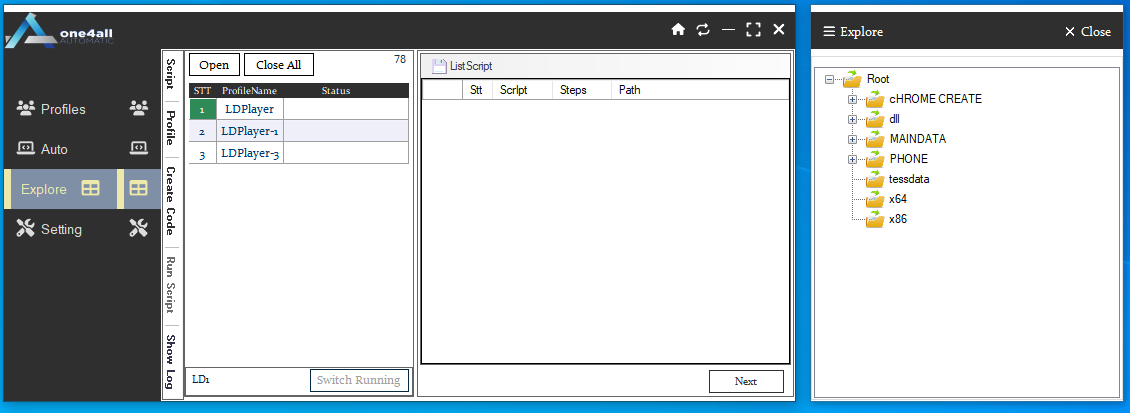1130x413 pixels.
Task: Click the monitor icon right of Auto
Action: 139,149
